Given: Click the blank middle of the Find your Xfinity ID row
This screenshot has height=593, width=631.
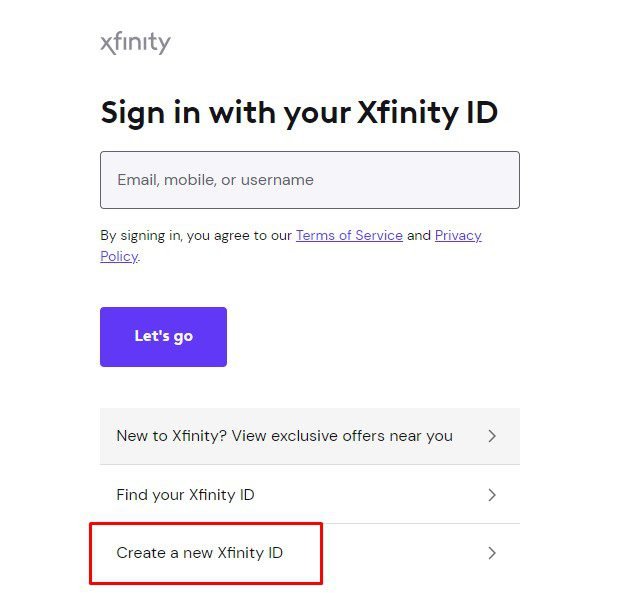Looking at the screenshot, I should point(370,495).
